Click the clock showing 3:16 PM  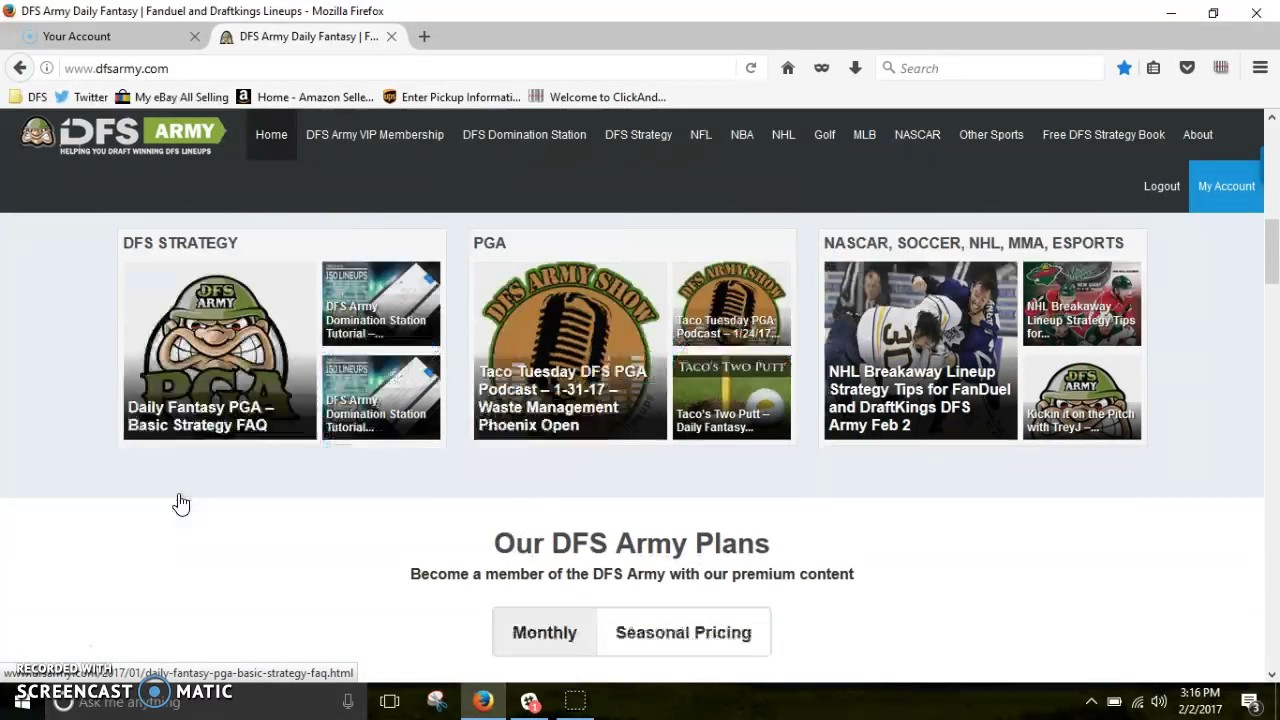coord(1200,692)
